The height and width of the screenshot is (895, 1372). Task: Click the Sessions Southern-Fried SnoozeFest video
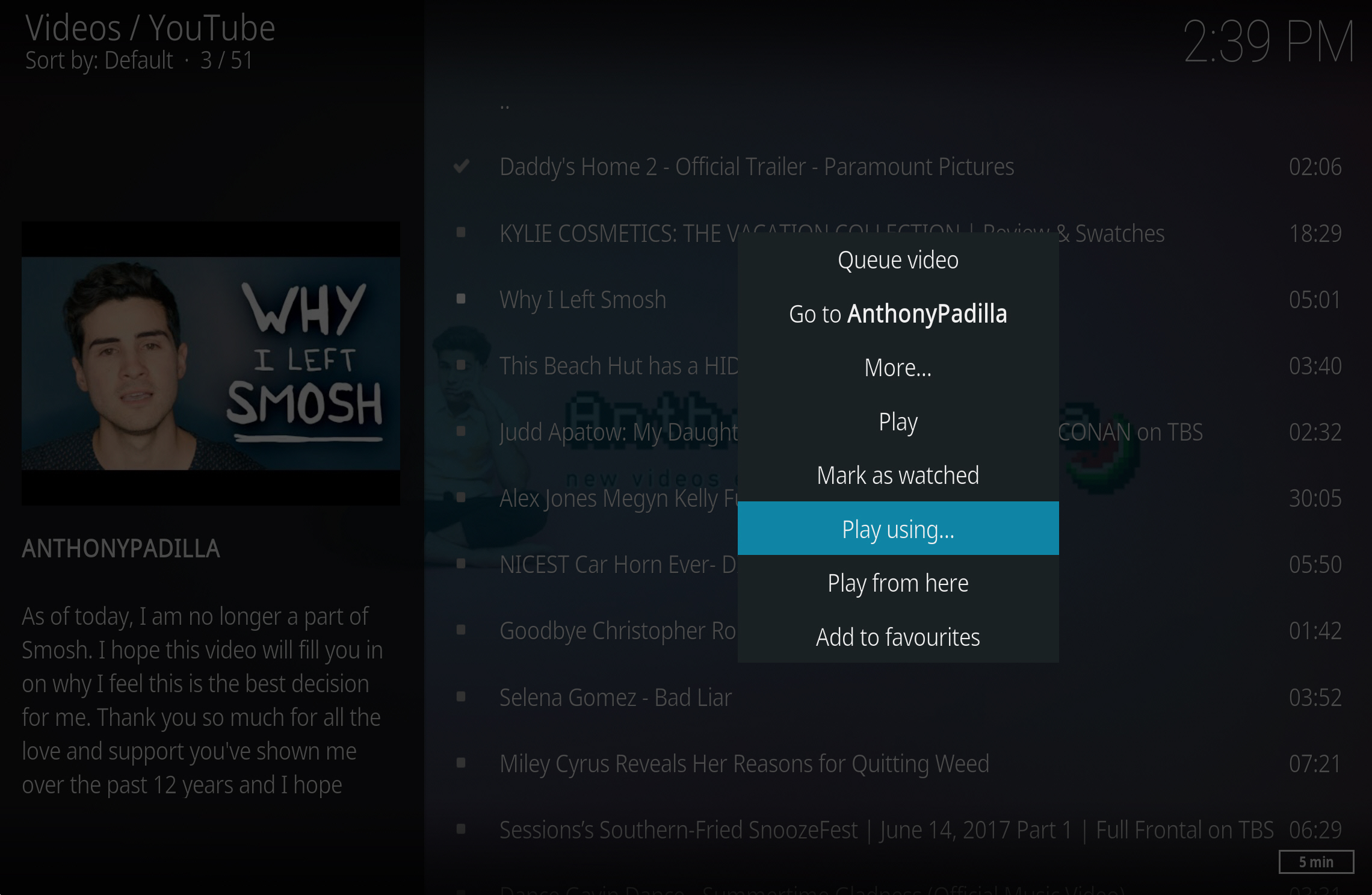point(889,829)
